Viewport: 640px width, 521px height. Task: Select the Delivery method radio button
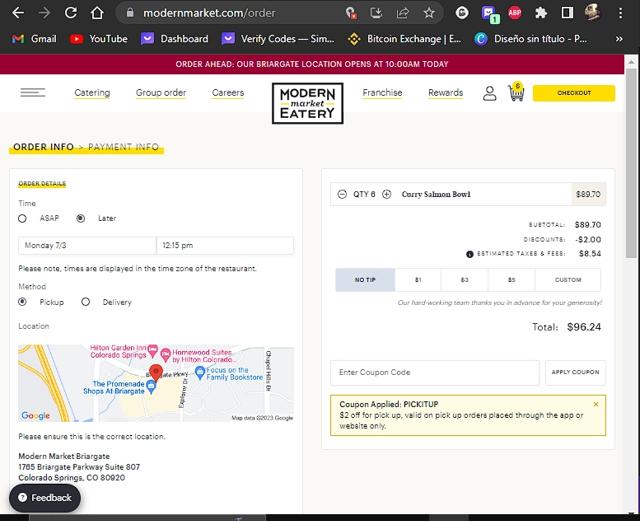tap(85, 302)
